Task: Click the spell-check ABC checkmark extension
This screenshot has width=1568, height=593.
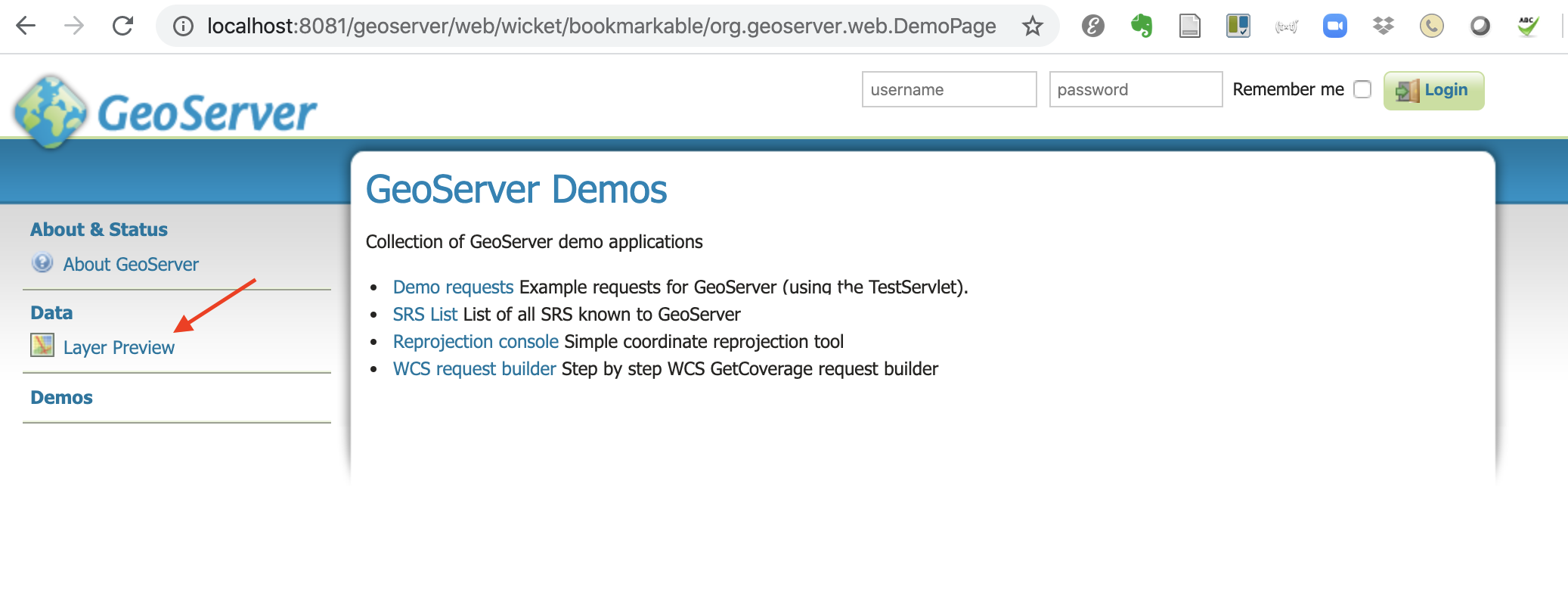Action: coord(1528,26)
